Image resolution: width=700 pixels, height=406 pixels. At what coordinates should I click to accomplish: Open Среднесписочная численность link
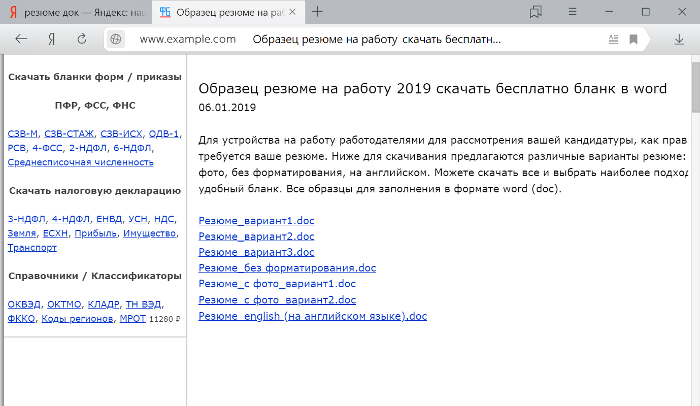pos(80,162)
